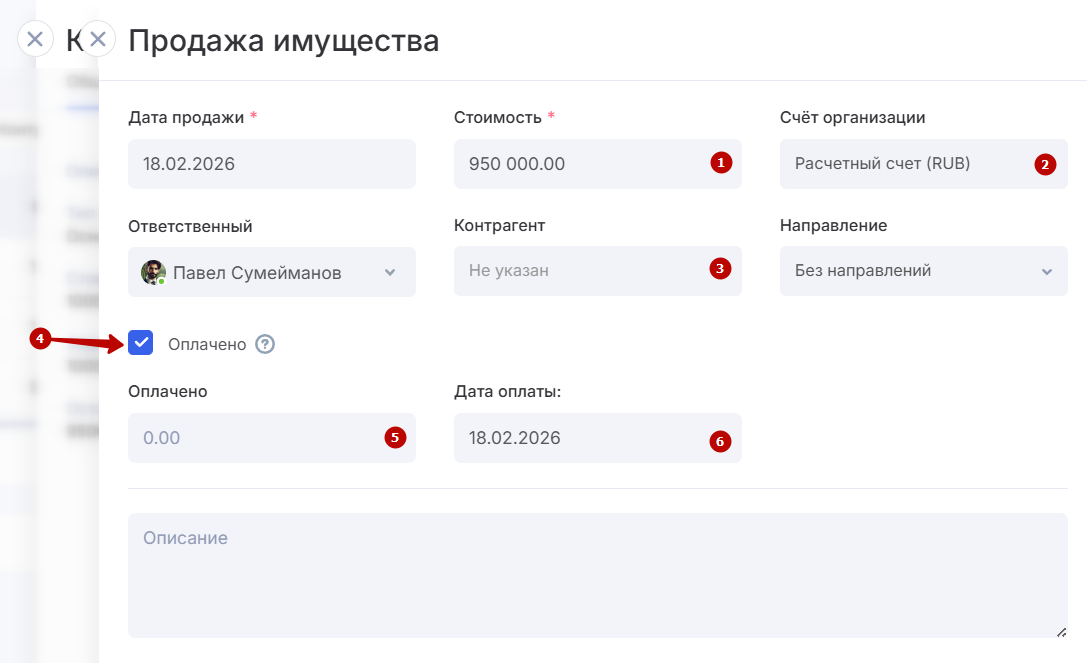Click the red marker numbered 3
The image size is (1087, 663).
coord(719,268)
